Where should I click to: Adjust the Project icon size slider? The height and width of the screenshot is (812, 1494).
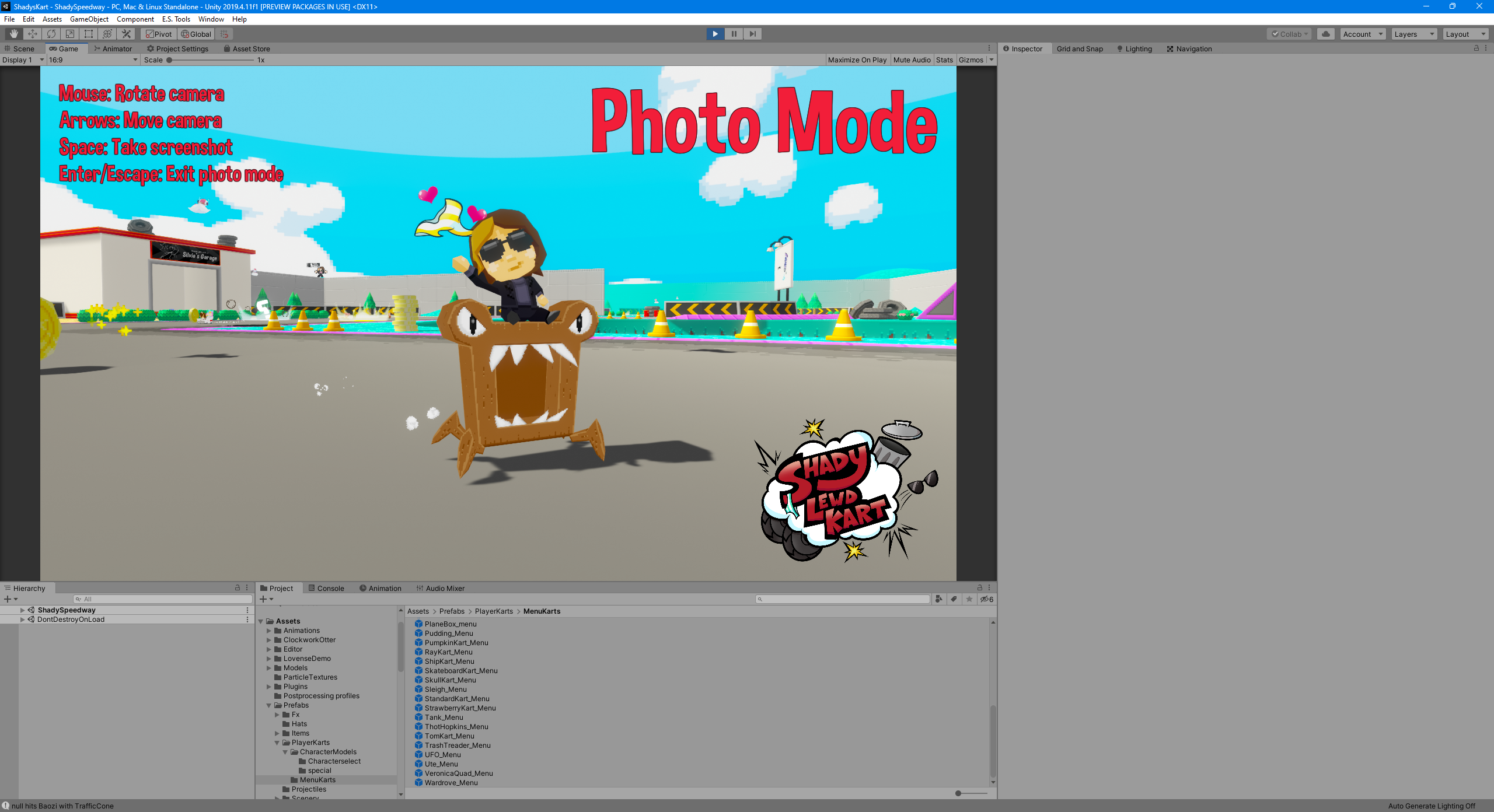[x=971, y=793]
